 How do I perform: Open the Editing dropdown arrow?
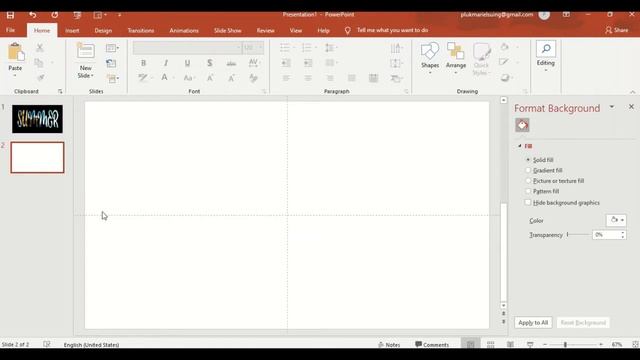tap(546, 71)
